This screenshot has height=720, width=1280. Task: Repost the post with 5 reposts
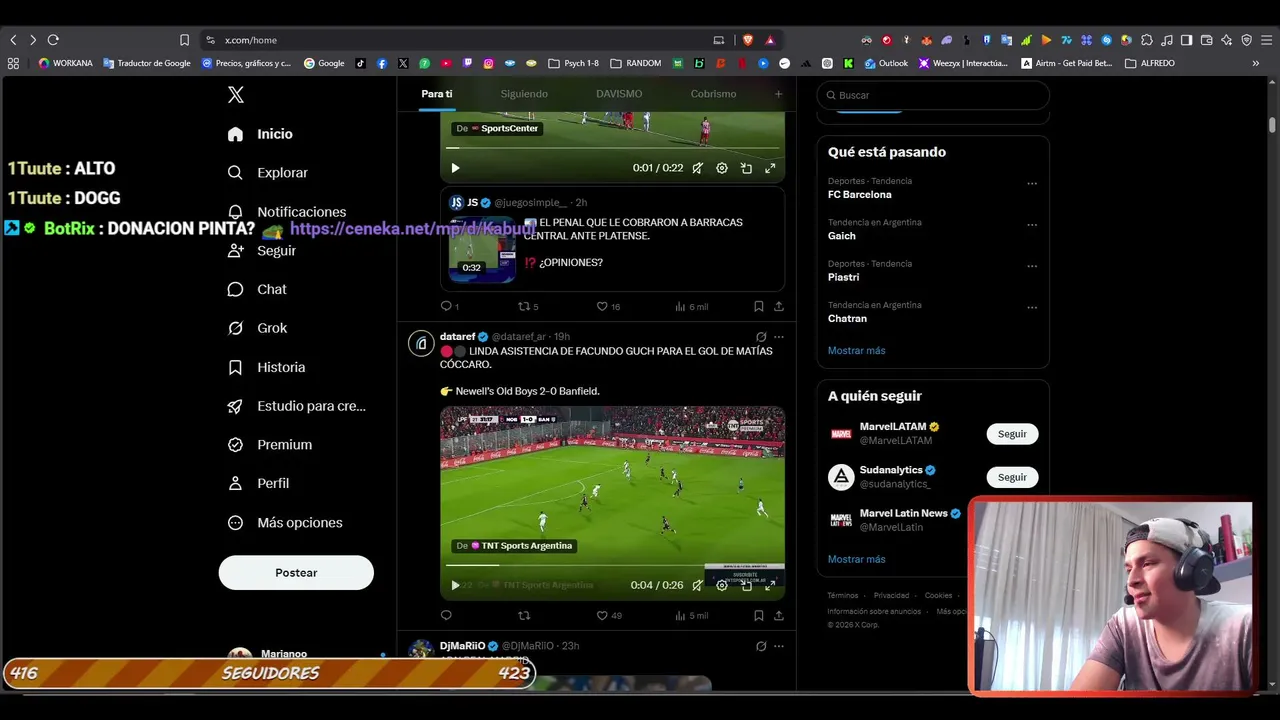coord(523,307)
